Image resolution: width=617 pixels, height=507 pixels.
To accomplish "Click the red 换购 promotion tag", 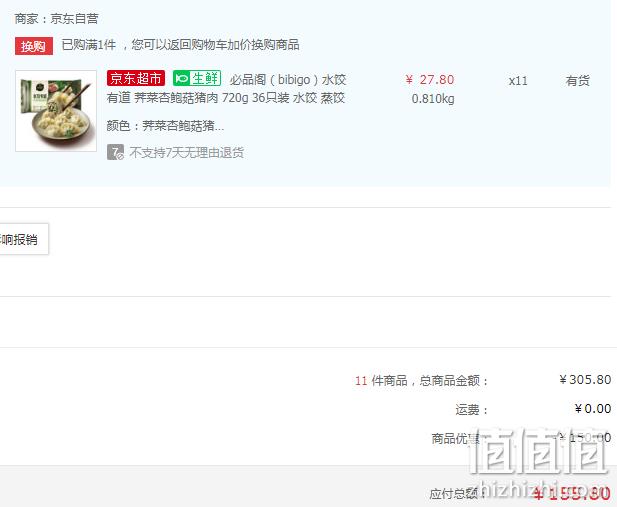I will [34, 46].
